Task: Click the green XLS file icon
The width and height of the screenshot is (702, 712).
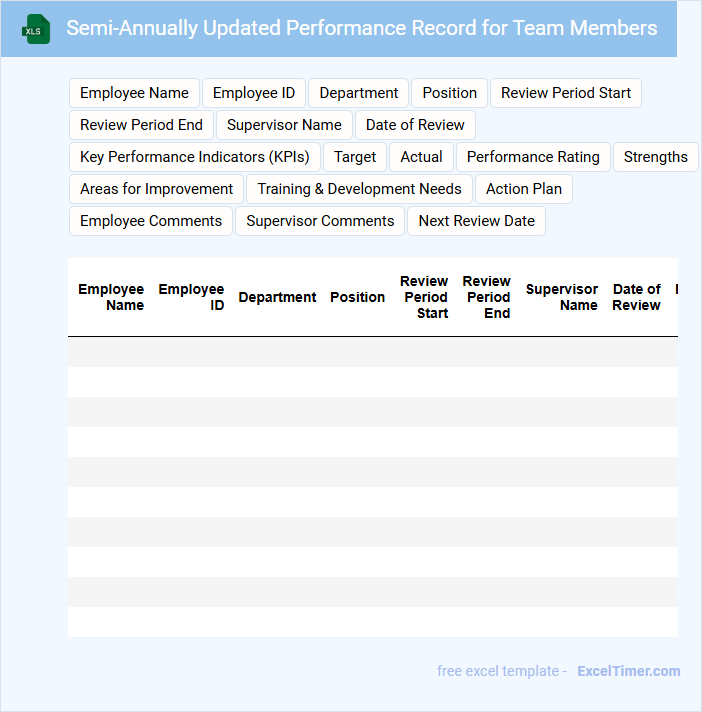Action: [36, 30]
